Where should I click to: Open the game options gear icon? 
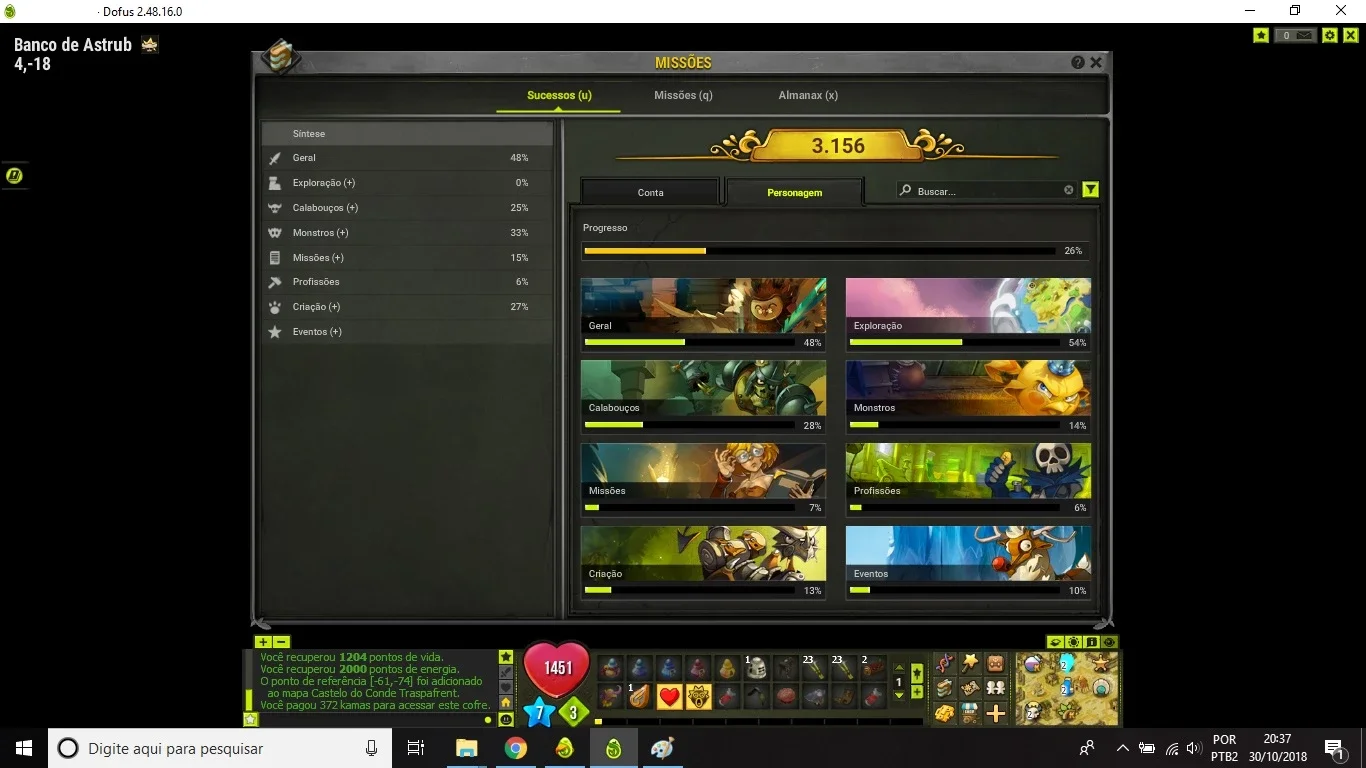coord(1330,35)
